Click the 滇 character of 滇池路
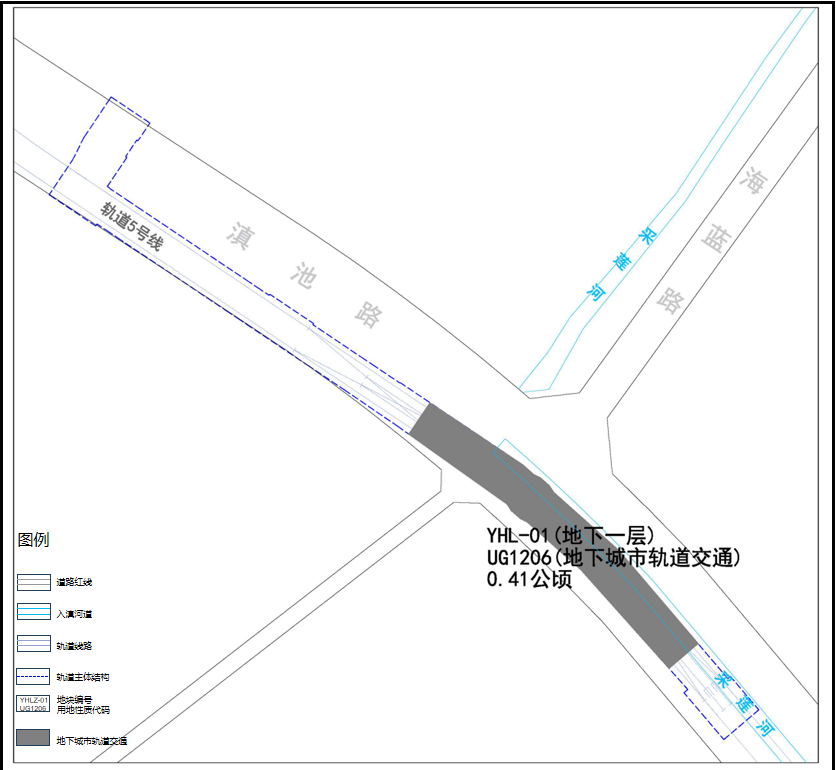The width and height of the screenshot is (836, 770). tap(241, 236)
